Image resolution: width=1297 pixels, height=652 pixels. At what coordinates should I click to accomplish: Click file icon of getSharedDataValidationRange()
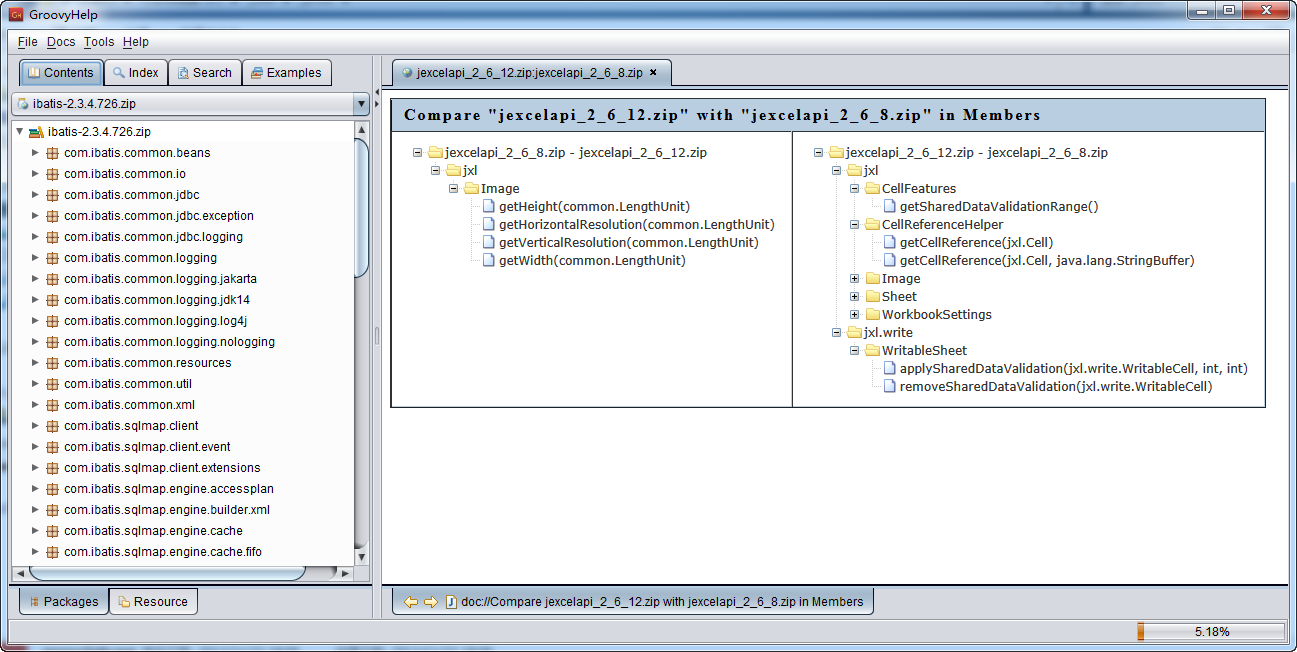pyautogui.click(x=890, y=207)
